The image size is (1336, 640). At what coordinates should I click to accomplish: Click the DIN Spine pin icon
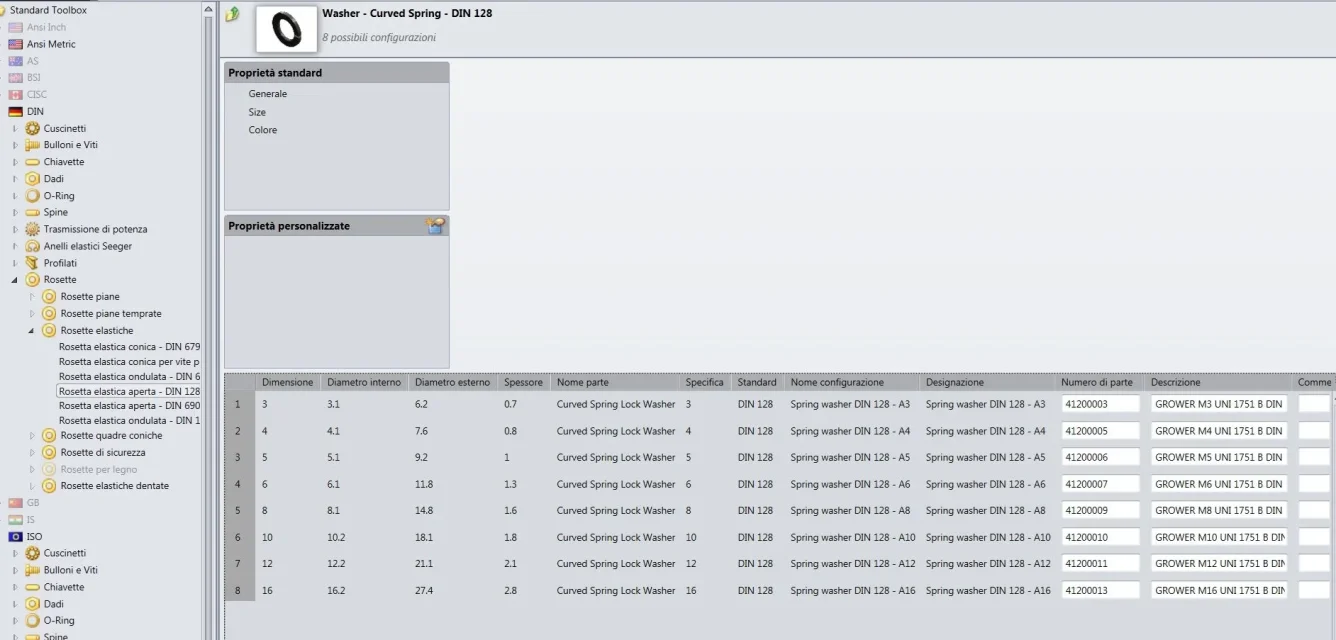(x=32, y=212)
